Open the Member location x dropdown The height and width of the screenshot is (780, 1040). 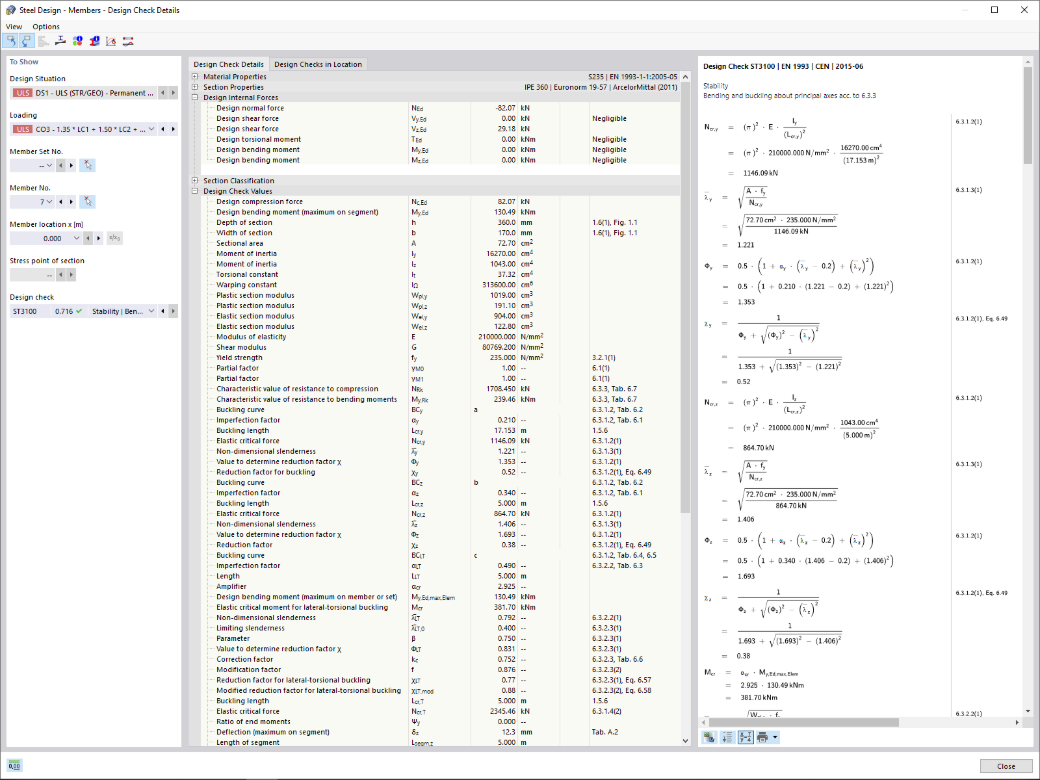(76, 238)
